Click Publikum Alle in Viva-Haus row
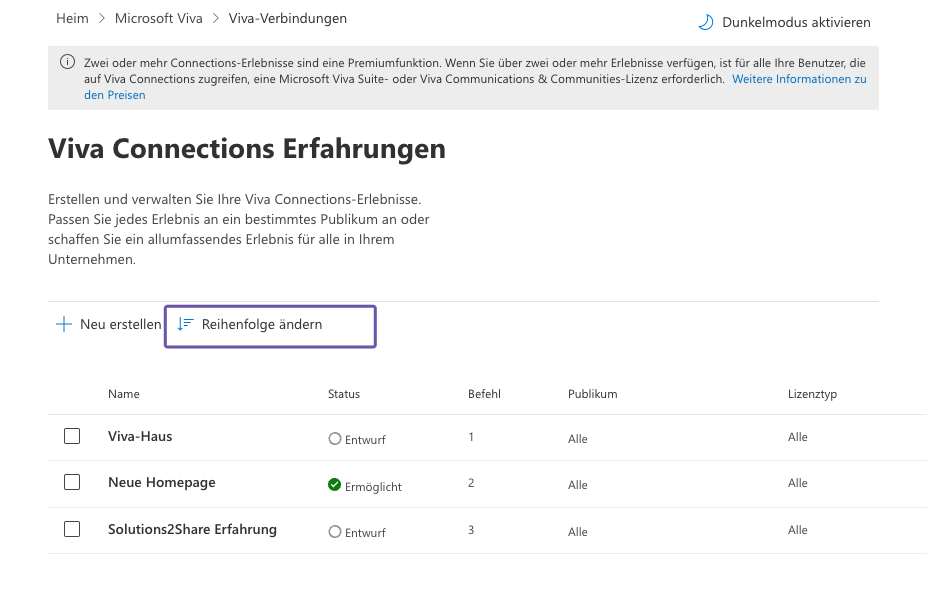Viewport: 927px width, 610px height. coord(578,439)
